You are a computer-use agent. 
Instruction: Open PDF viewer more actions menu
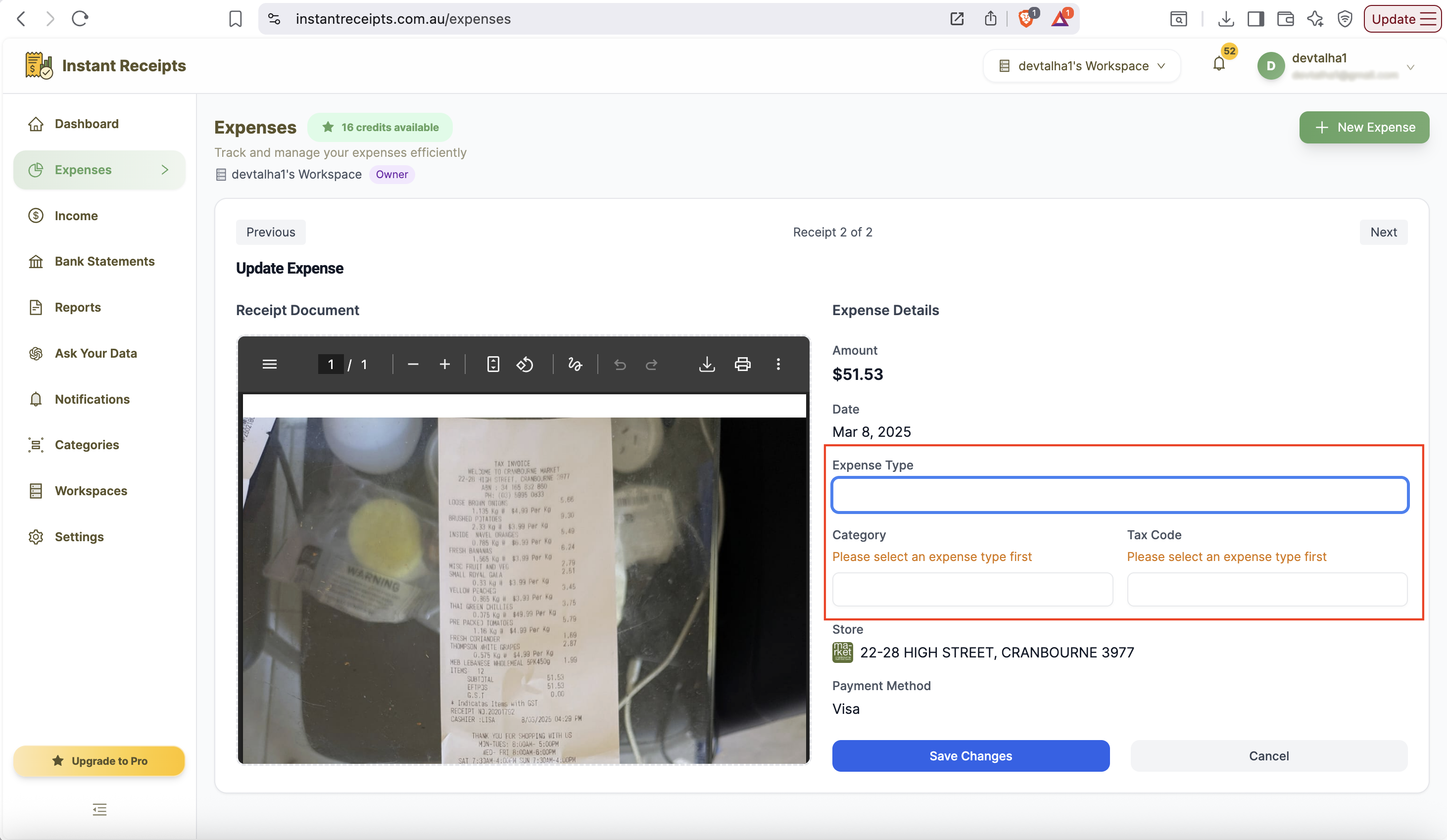[x=778, y=364]
